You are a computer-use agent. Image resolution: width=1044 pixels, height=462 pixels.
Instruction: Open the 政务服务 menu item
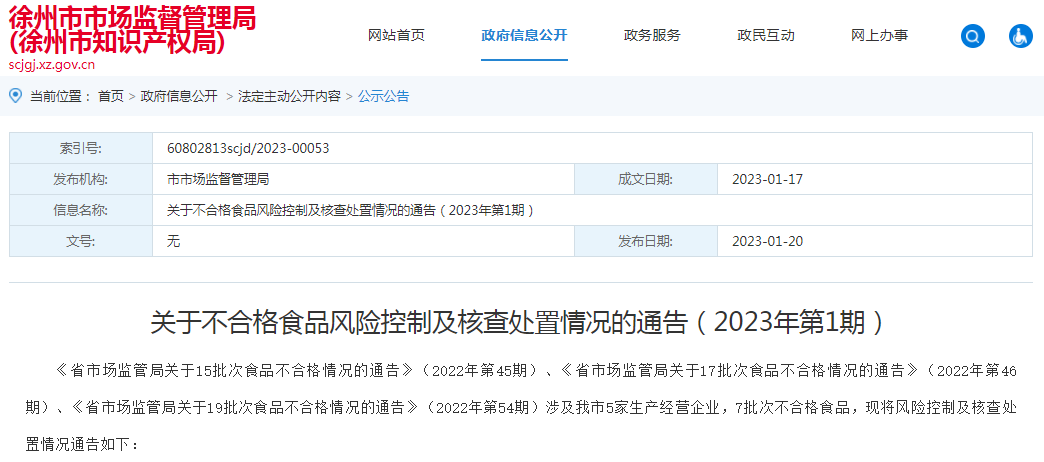[652, 36]
